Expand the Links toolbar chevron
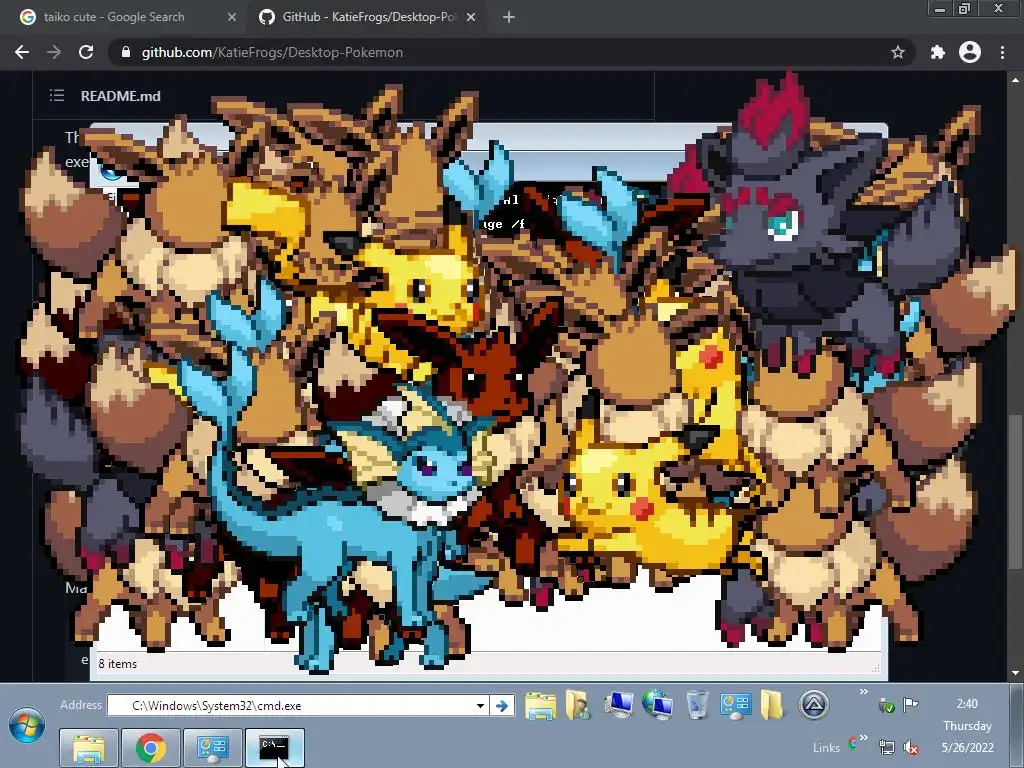This screenshot has height=768, width=1024. (x=863, y=737)
